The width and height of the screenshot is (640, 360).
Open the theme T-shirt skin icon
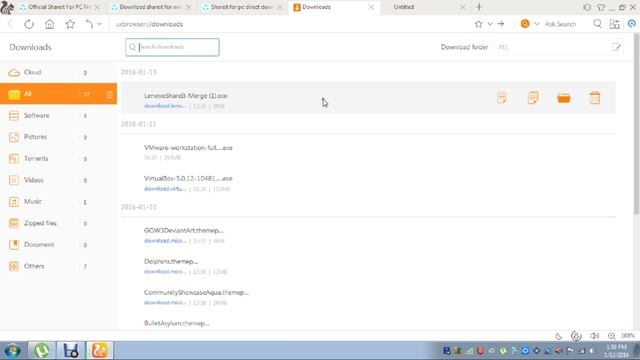pyautogui.click(x=601, y=7)
